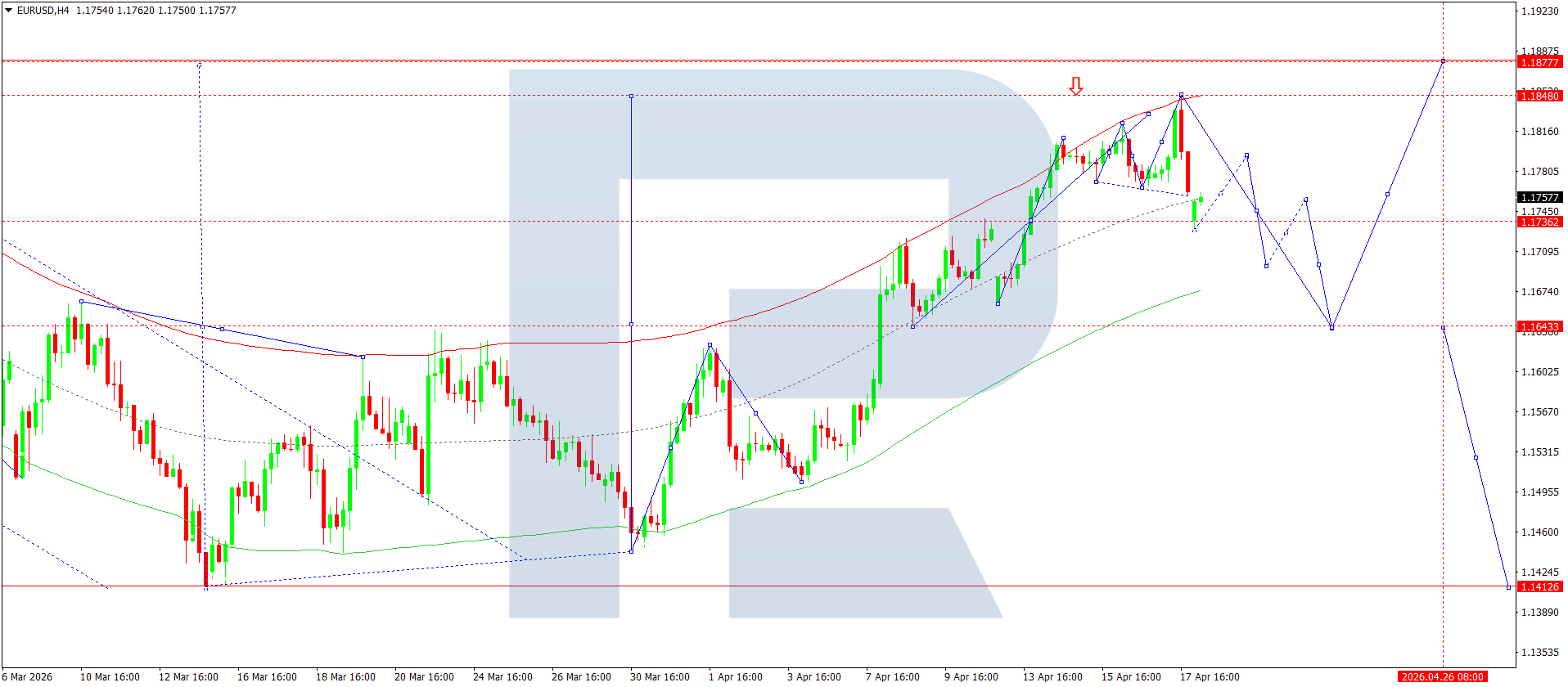Click the 17 Apr 16:00 time label
Image resolution: width=1568 pixels, height=687 pixels.
coord(1209,676)
